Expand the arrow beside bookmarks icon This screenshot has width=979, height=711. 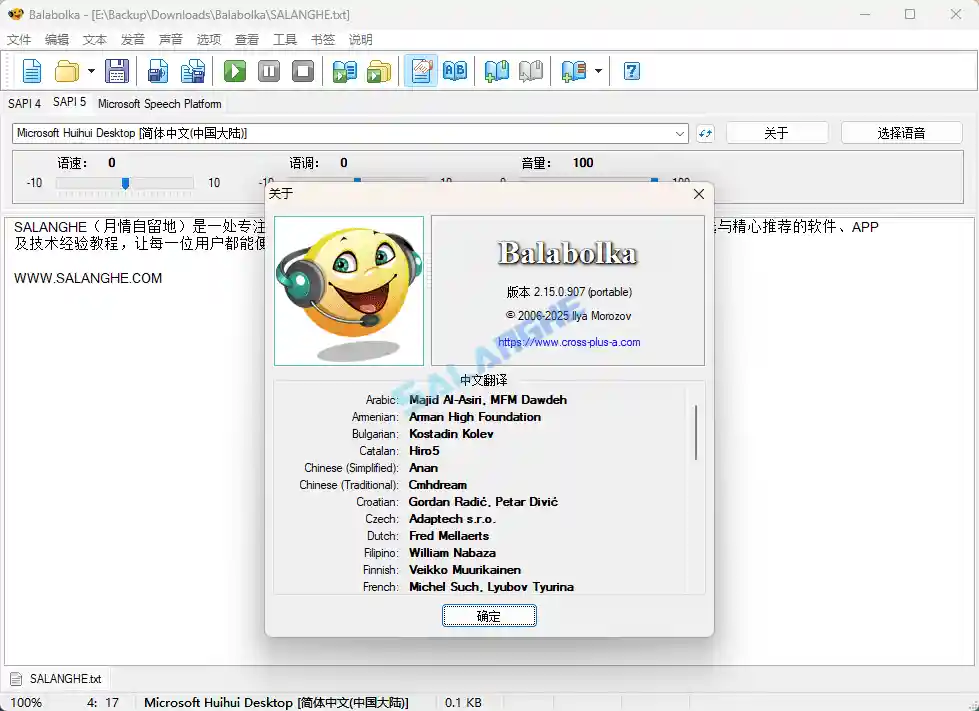click(598, 71)
